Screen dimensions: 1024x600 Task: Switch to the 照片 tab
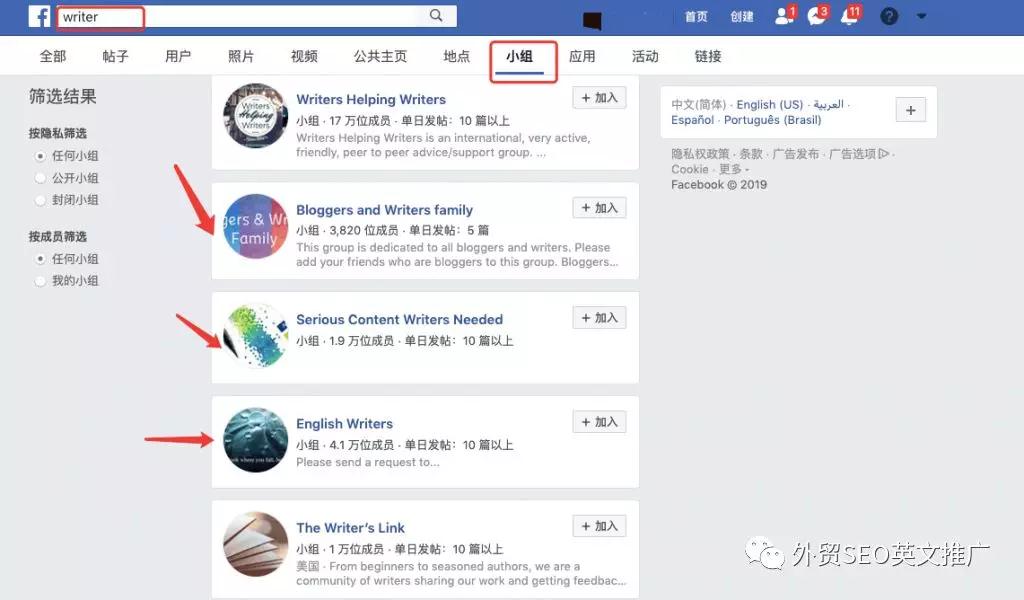tap(241, 56)
